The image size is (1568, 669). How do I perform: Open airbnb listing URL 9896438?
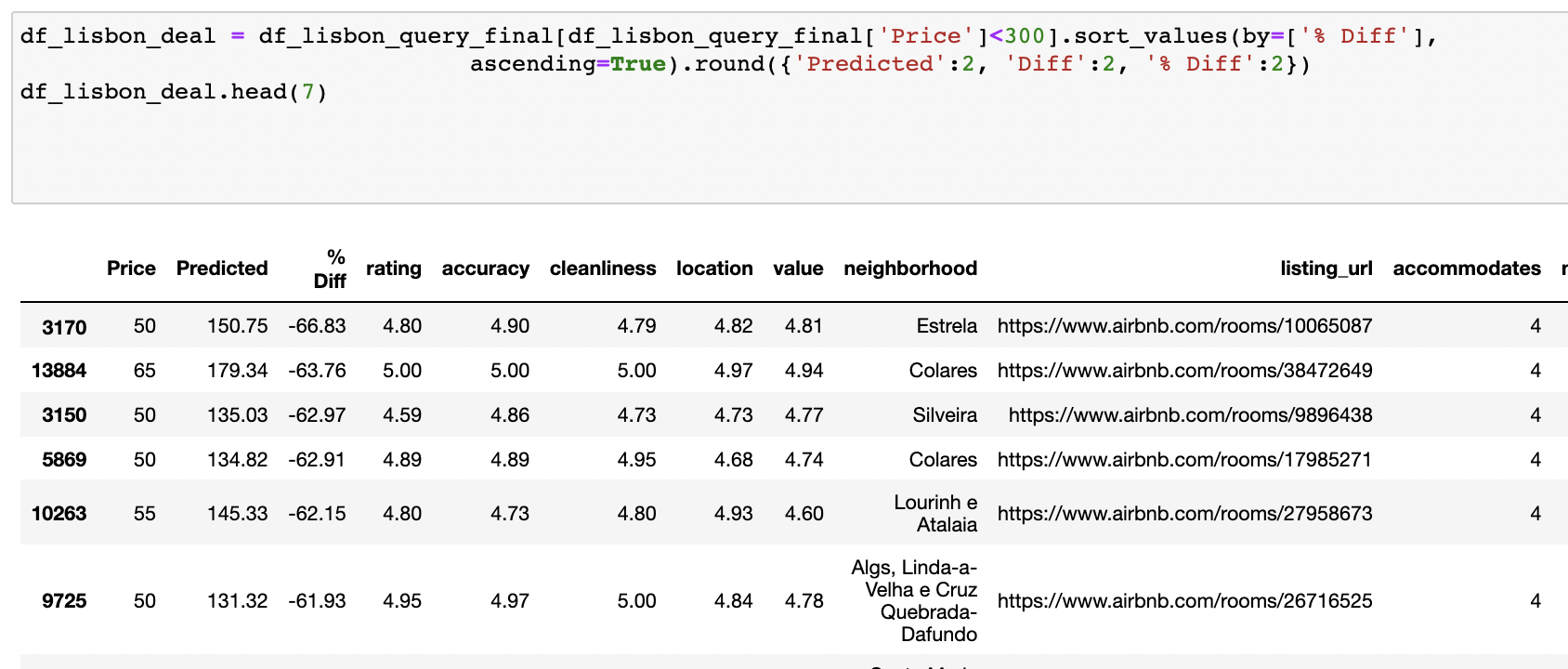coord(1191,415)
